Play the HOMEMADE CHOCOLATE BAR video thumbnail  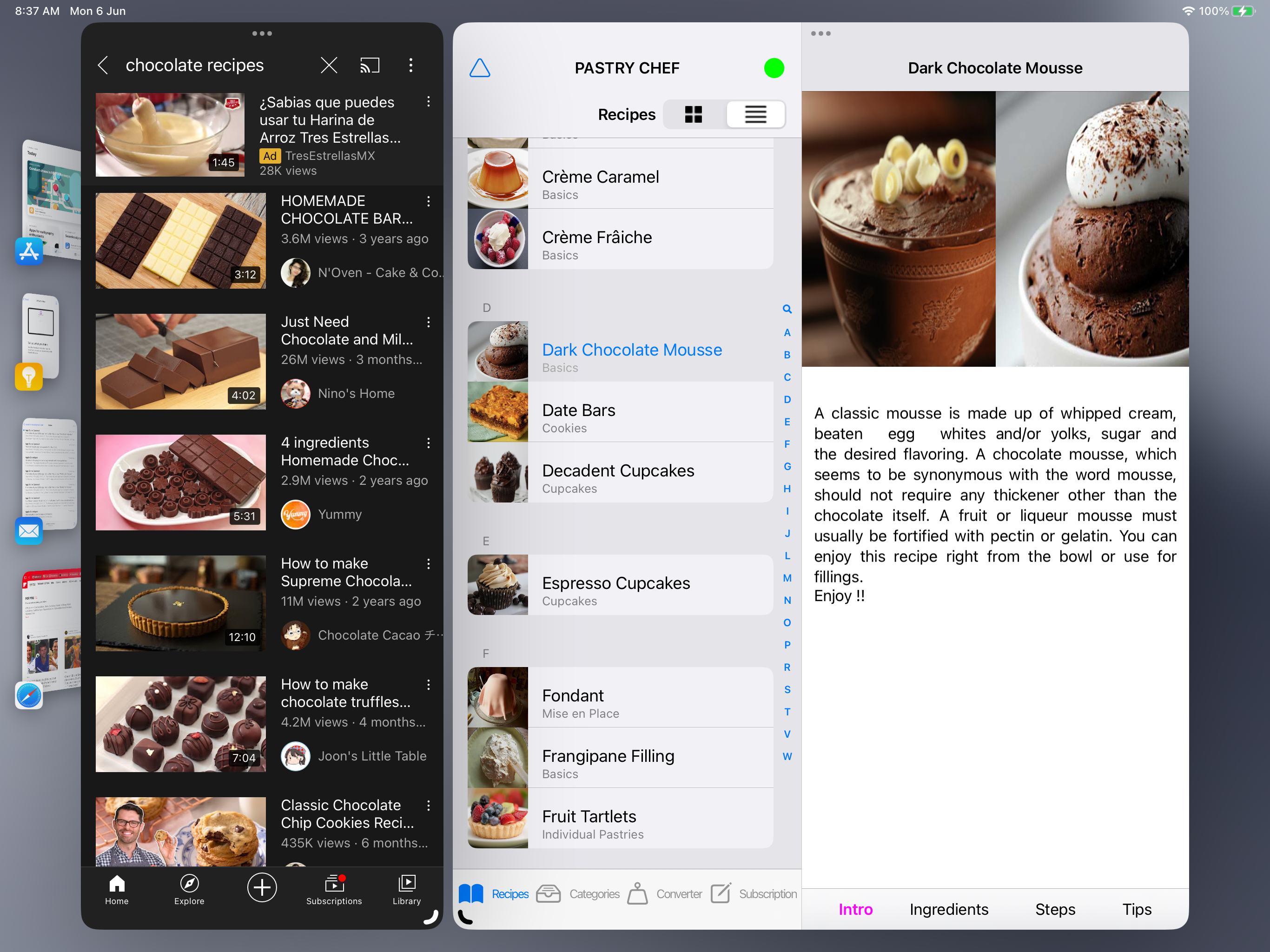click(x=181, y=241)
